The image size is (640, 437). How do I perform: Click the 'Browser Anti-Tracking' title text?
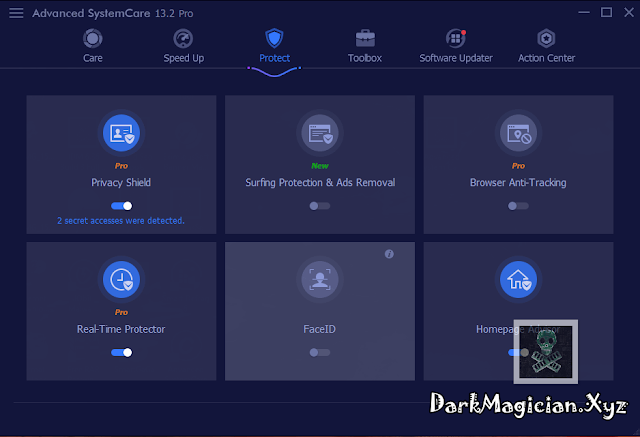[518, 182]
